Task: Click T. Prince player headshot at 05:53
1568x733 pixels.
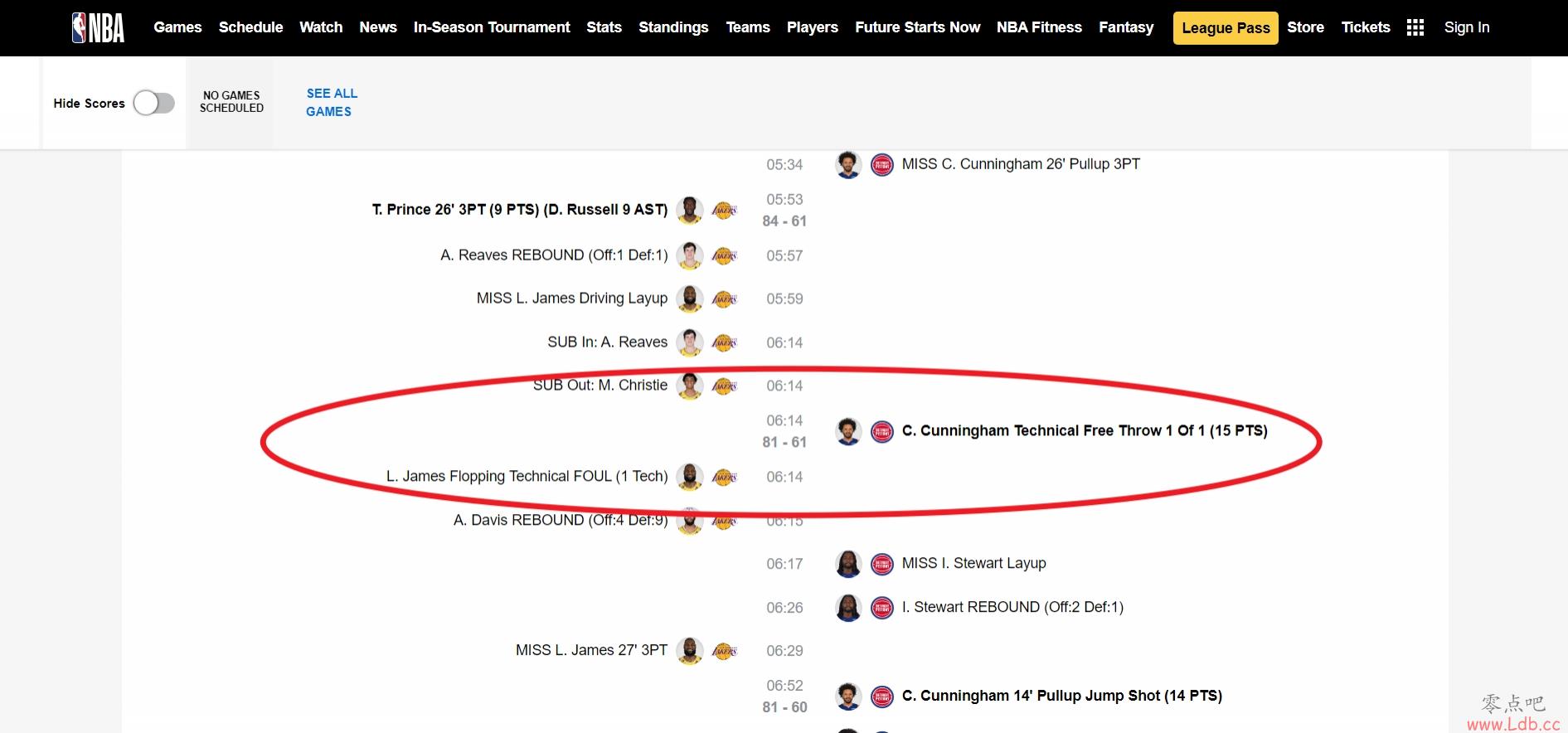Action: [690, 211]
